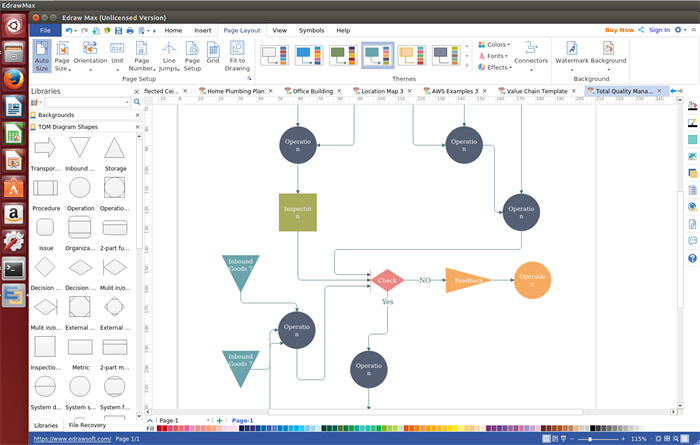700x445 pixels.
Task: Select the blue theme thumbnail
Action: pyautogui.click(x=308, y=56)
